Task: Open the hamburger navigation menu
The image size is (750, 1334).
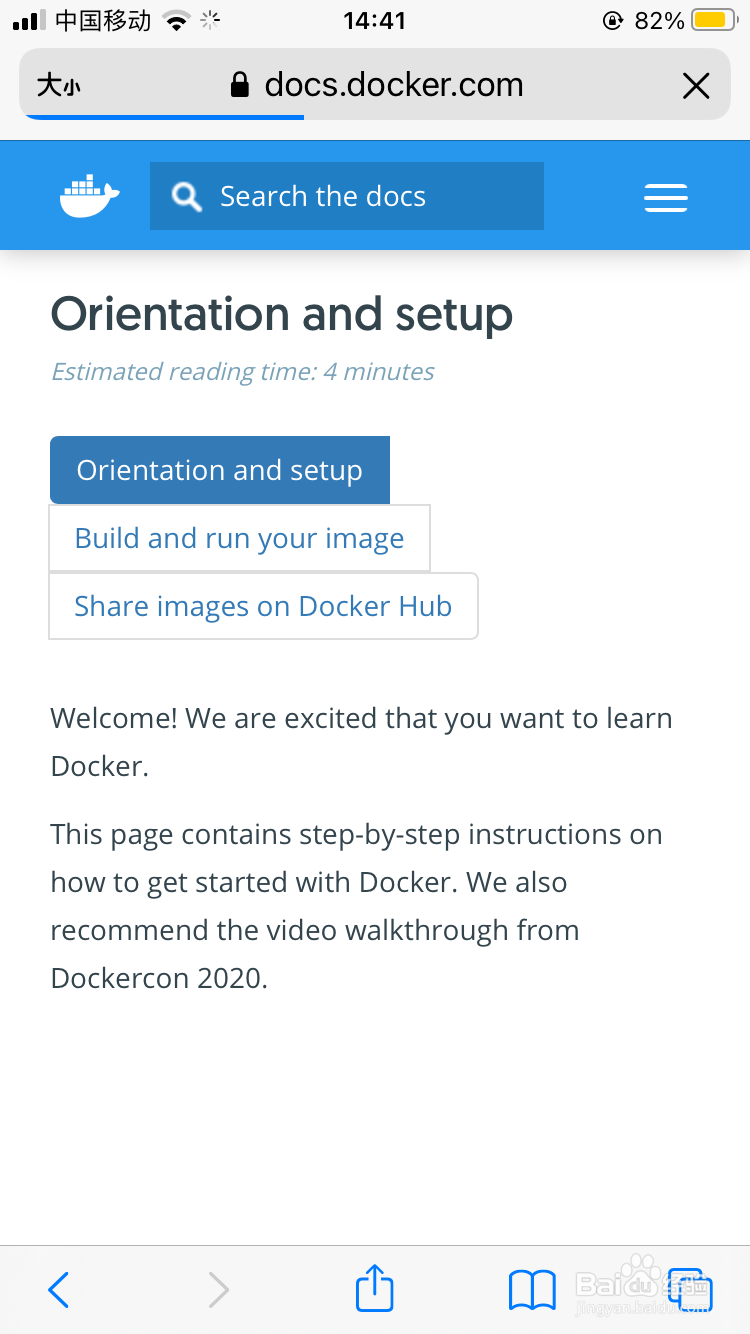Action: (x=665, y=198)
